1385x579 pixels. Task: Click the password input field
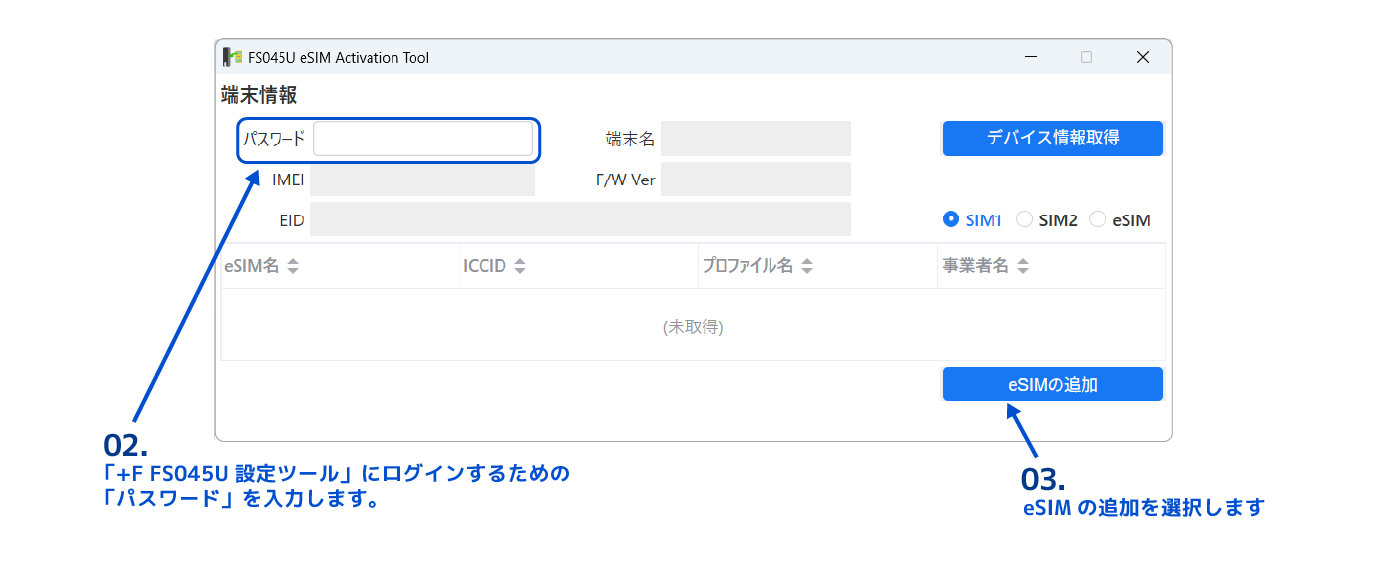(423, 139)
